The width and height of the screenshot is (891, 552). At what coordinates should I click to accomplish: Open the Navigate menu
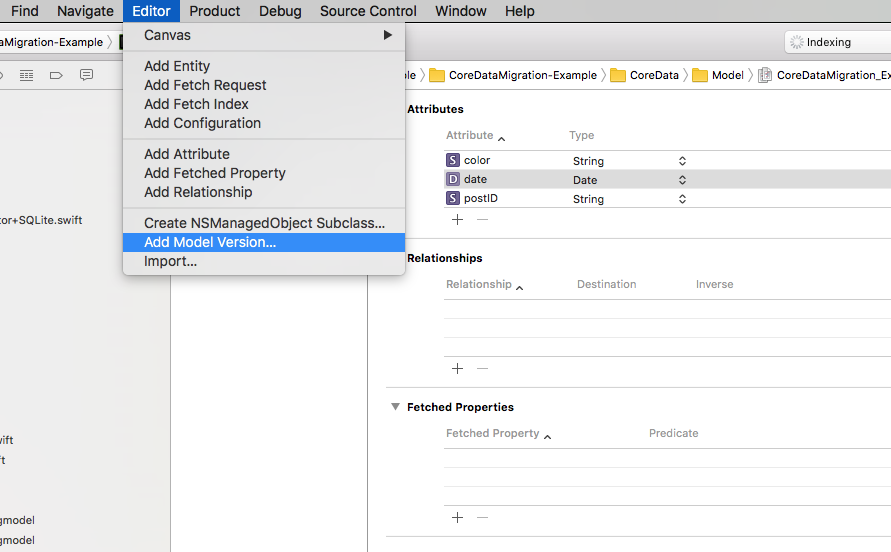(x=85, y=11)
